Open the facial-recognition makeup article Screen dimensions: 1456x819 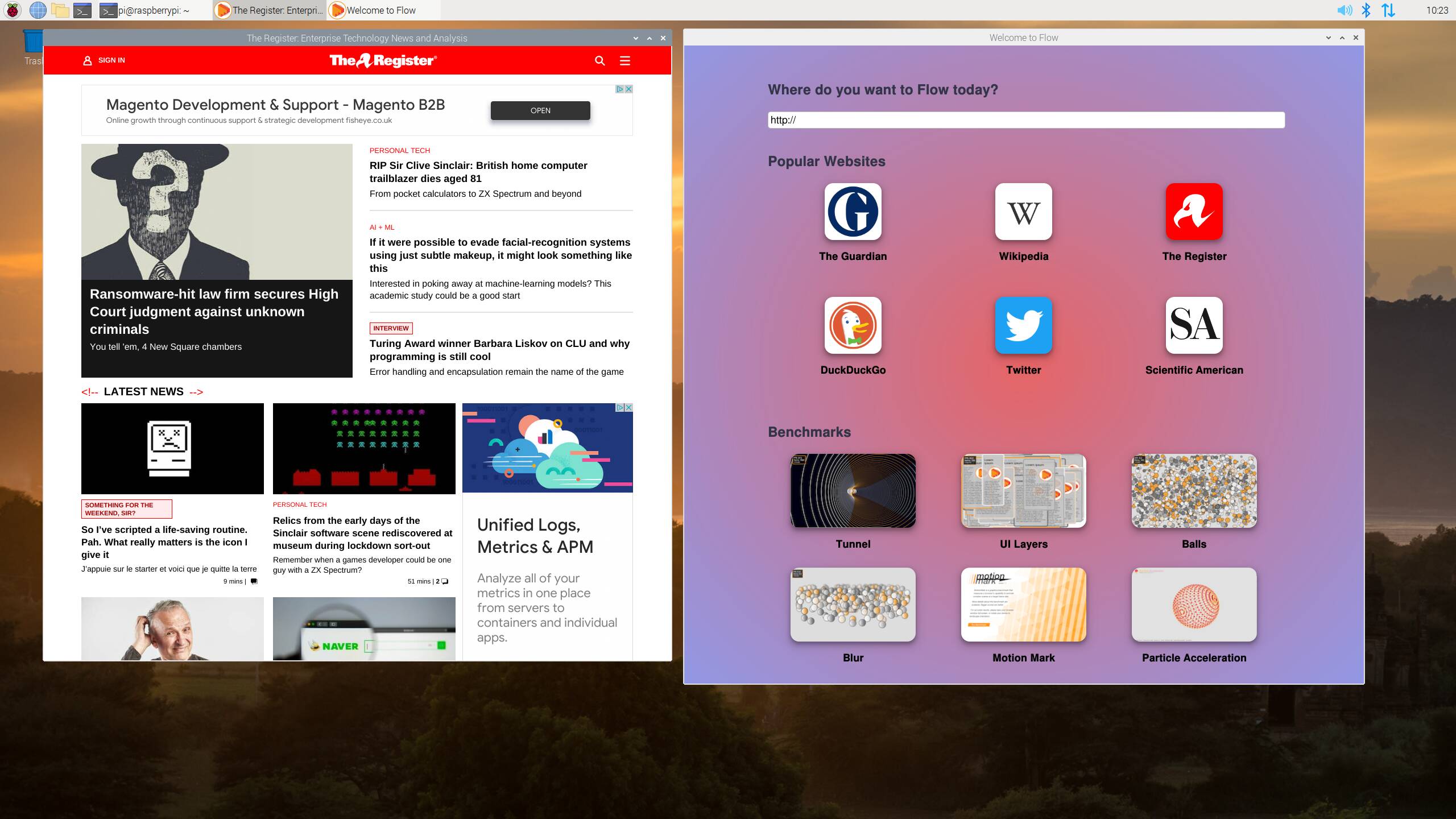[x=500, y=255]
